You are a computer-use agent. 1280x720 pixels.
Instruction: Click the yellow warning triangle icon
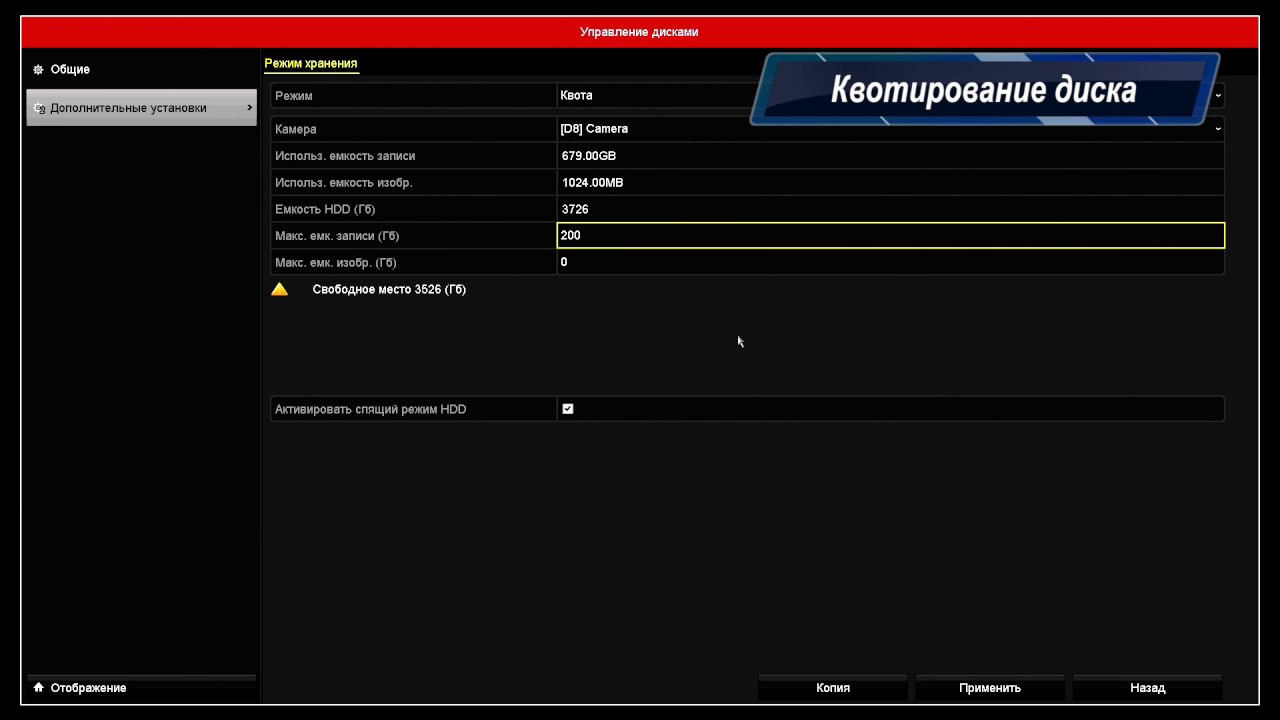coord(280,289)
